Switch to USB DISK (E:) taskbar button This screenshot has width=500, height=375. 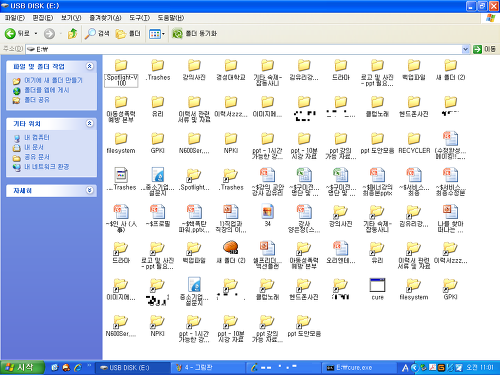[x=133, y=368]
